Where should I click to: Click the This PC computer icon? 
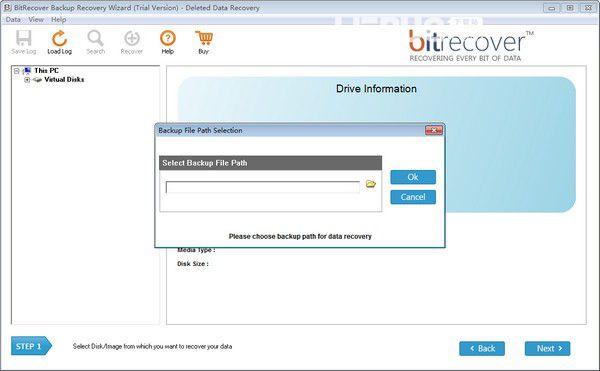27,70
